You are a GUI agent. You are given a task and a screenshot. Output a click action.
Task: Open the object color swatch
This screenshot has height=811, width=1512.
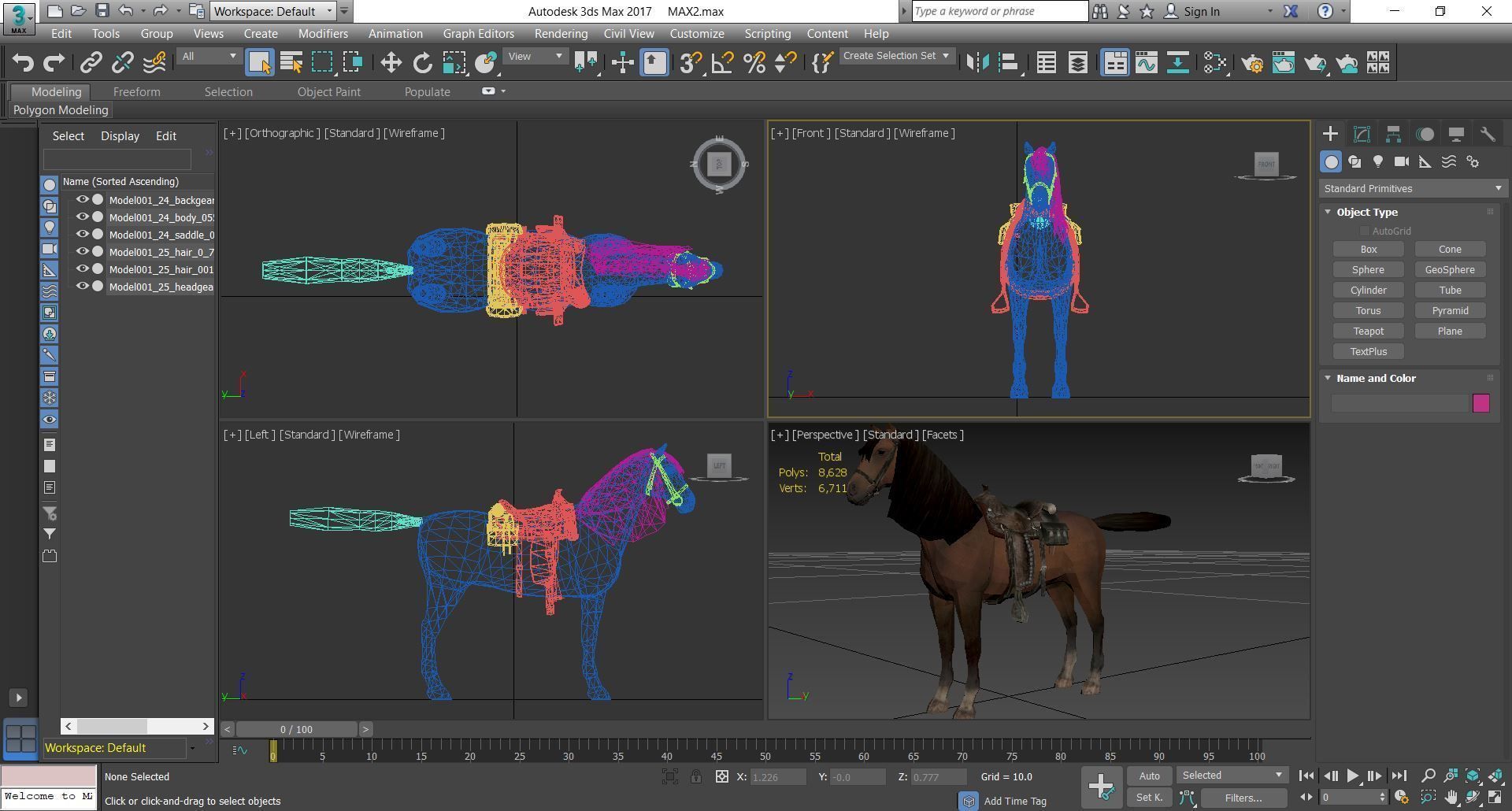(1480, 403)
